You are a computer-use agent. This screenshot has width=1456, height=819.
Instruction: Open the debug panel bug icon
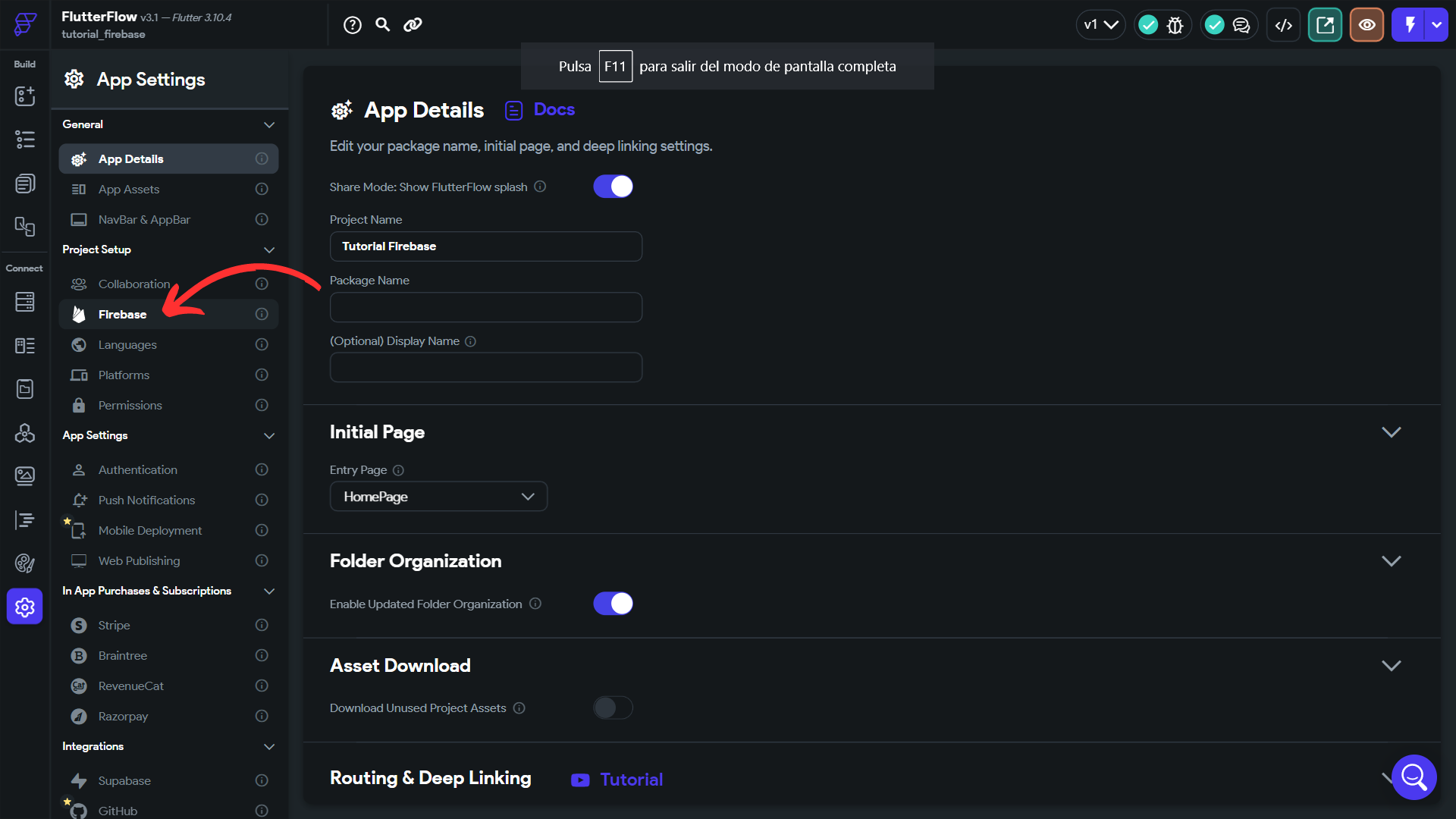click(1176, 24)
